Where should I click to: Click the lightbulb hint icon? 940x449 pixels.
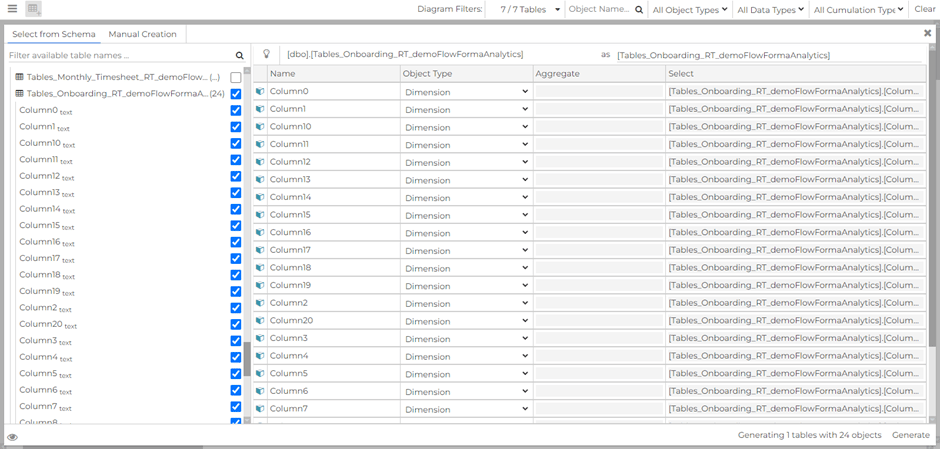(x=267, y=53)
